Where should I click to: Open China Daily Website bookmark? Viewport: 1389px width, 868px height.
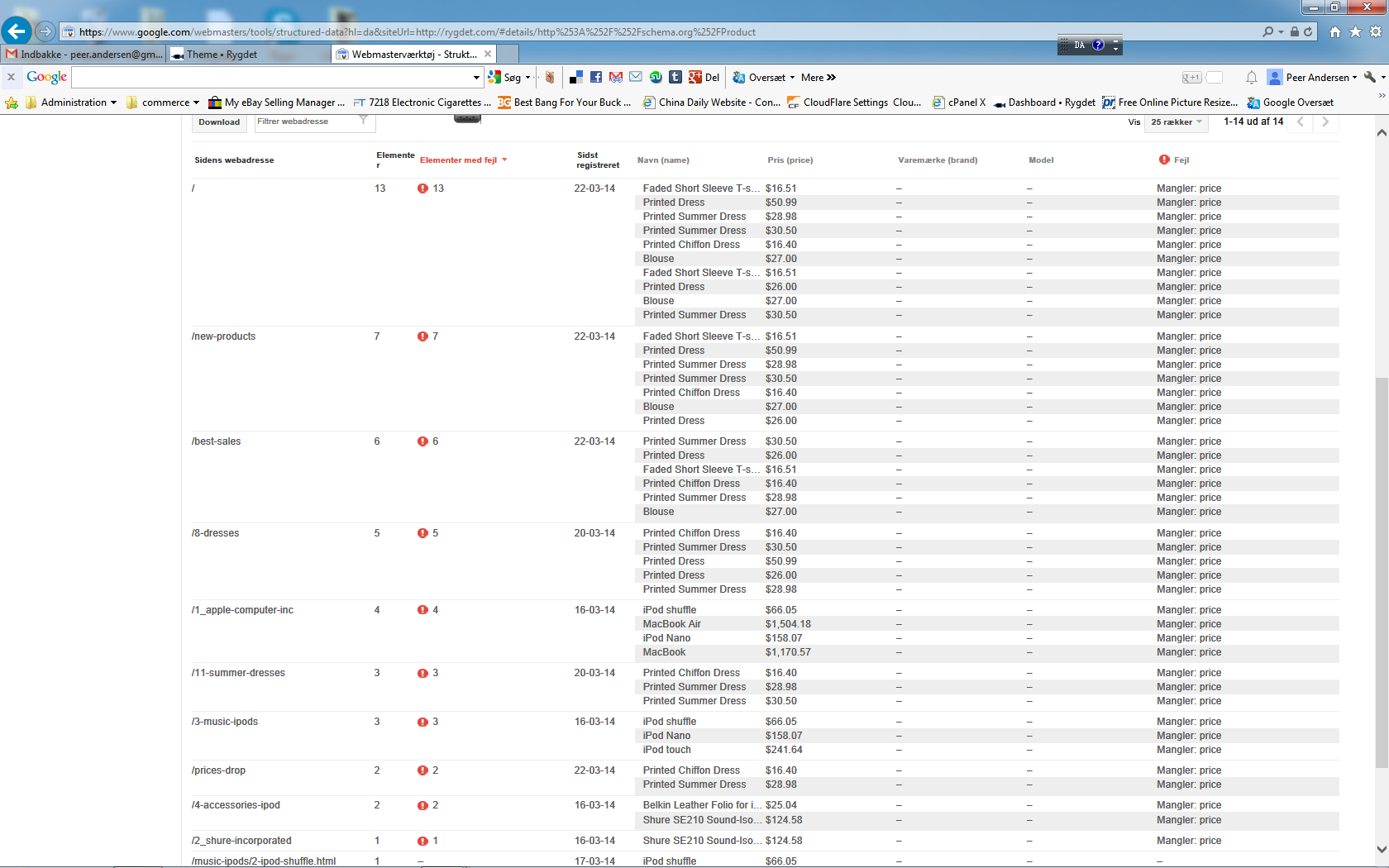[711, 103]
